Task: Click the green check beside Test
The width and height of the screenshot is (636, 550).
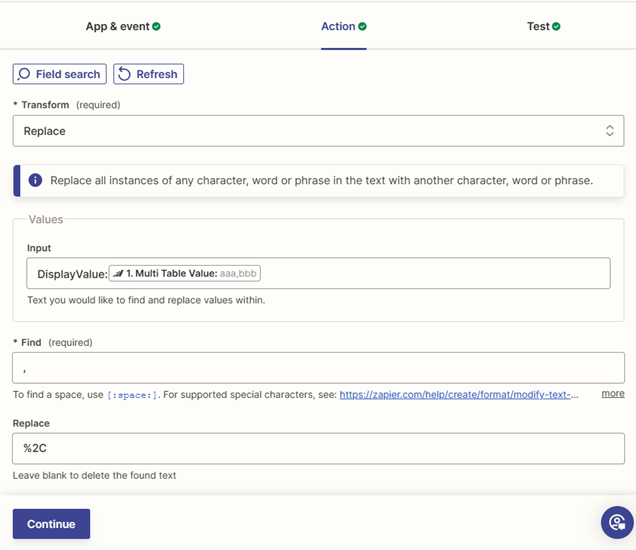Action: coord(556,26)
